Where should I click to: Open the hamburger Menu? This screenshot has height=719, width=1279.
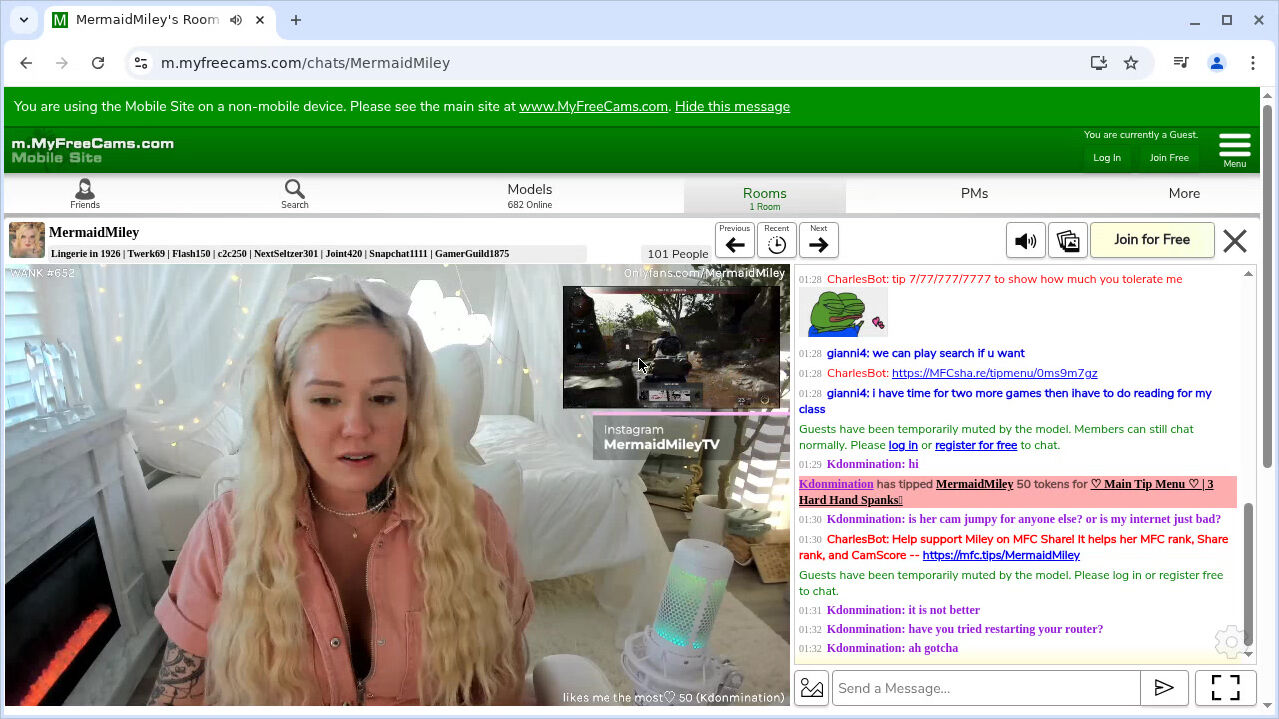point(1234,149)
